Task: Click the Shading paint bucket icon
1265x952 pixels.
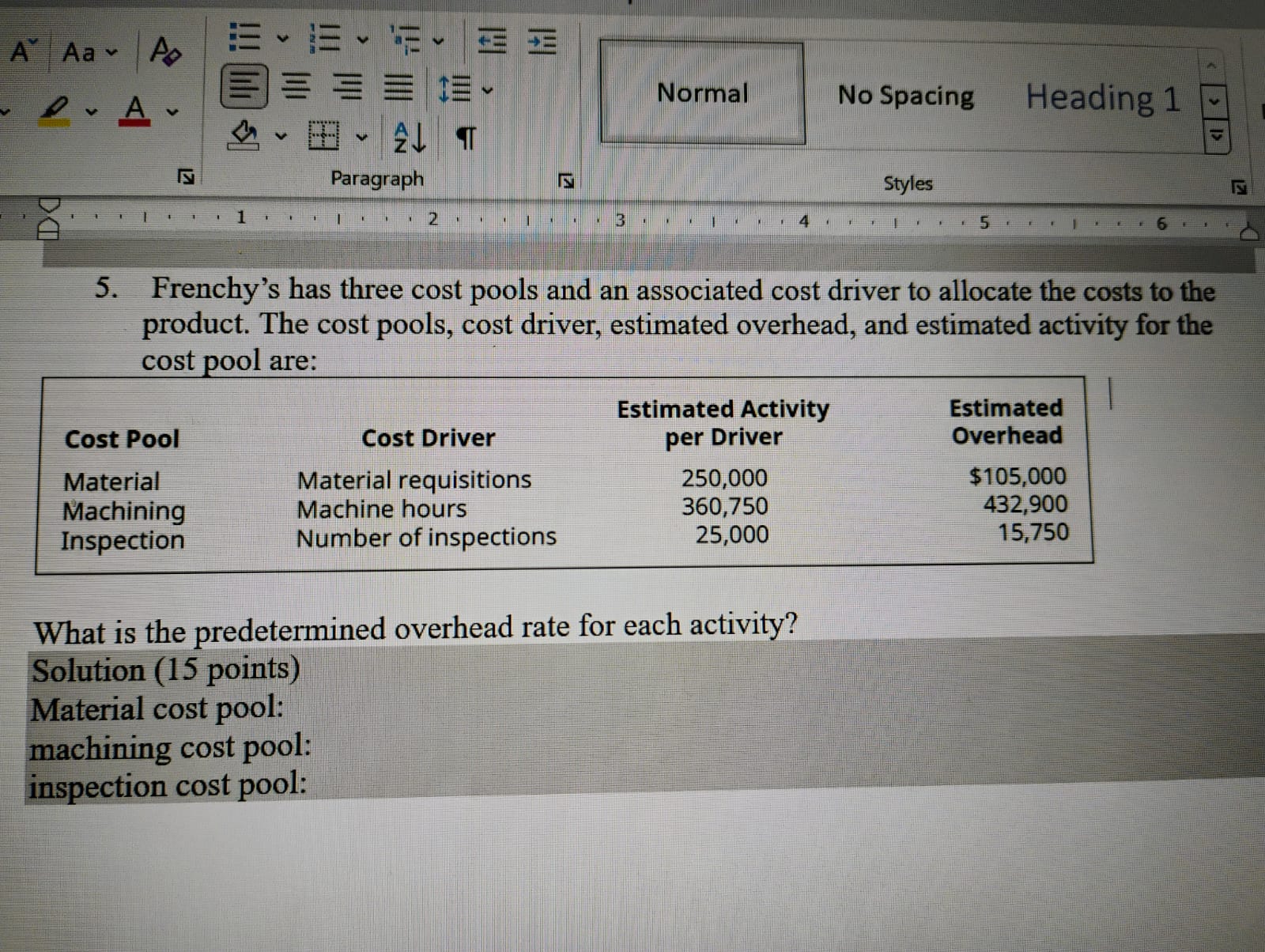Action: point(245,136)
